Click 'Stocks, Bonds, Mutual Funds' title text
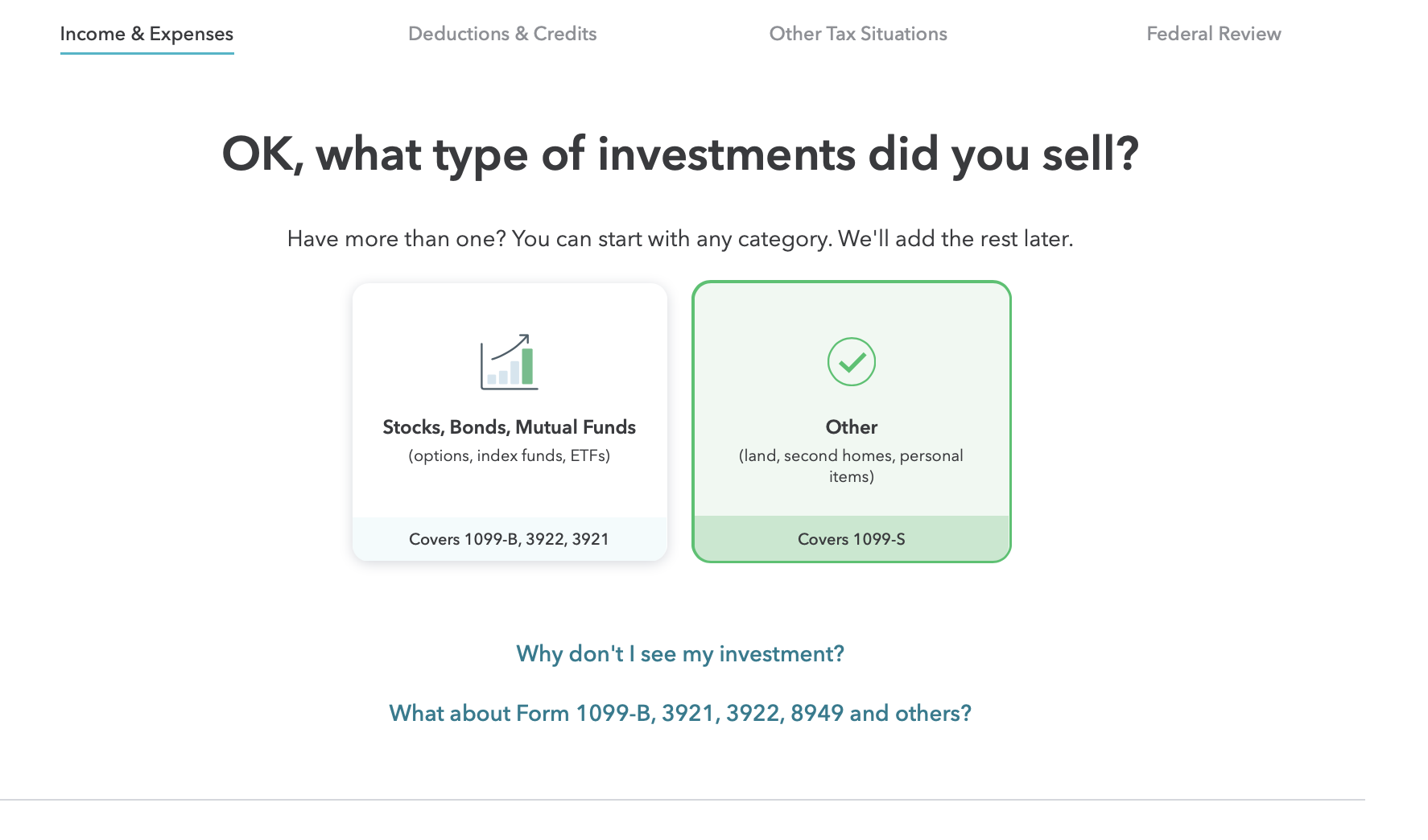The image size is (1428, 840). [x=509, y=427]
